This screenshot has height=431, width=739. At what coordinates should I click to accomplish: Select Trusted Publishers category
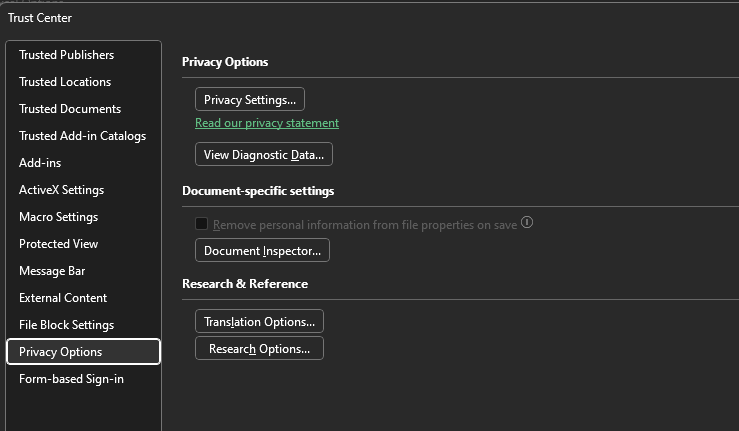[66, 55]
